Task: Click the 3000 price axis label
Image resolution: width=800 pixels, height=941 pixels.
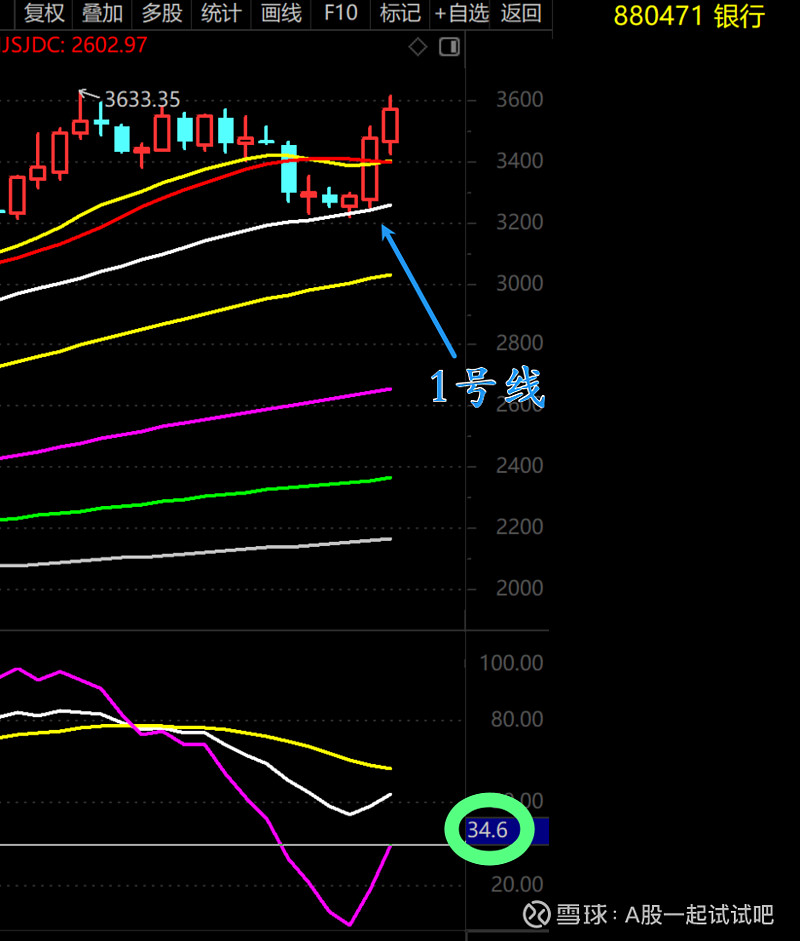Action: click(x=519, y=283)
